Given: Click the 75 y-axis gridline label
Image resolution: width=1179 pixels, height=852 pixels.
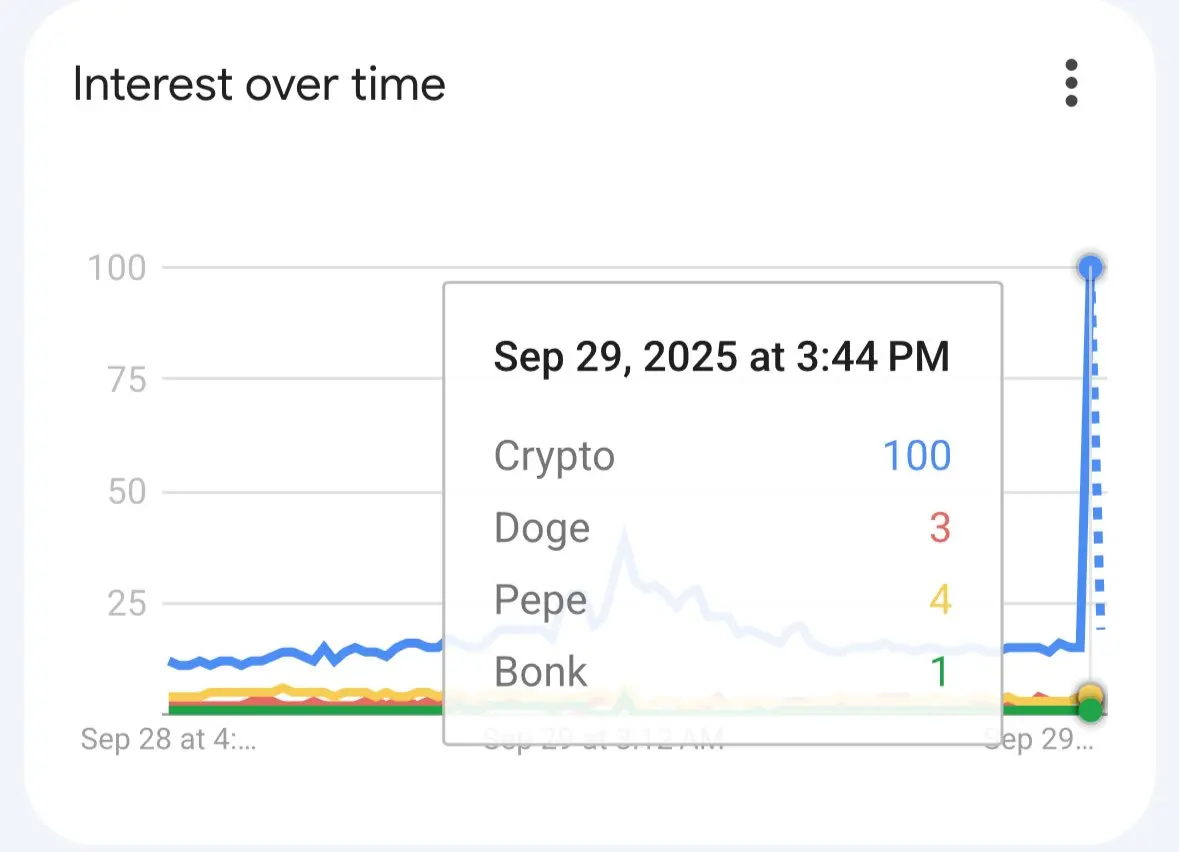Looking at the screenshot, I should point(127,380).
